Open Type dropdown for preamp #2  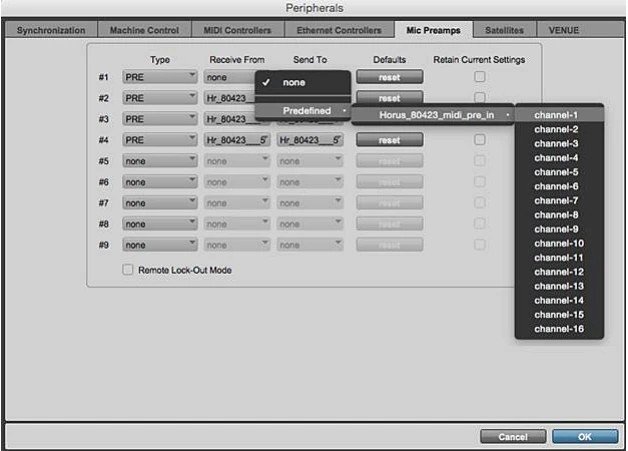(160, 98)
